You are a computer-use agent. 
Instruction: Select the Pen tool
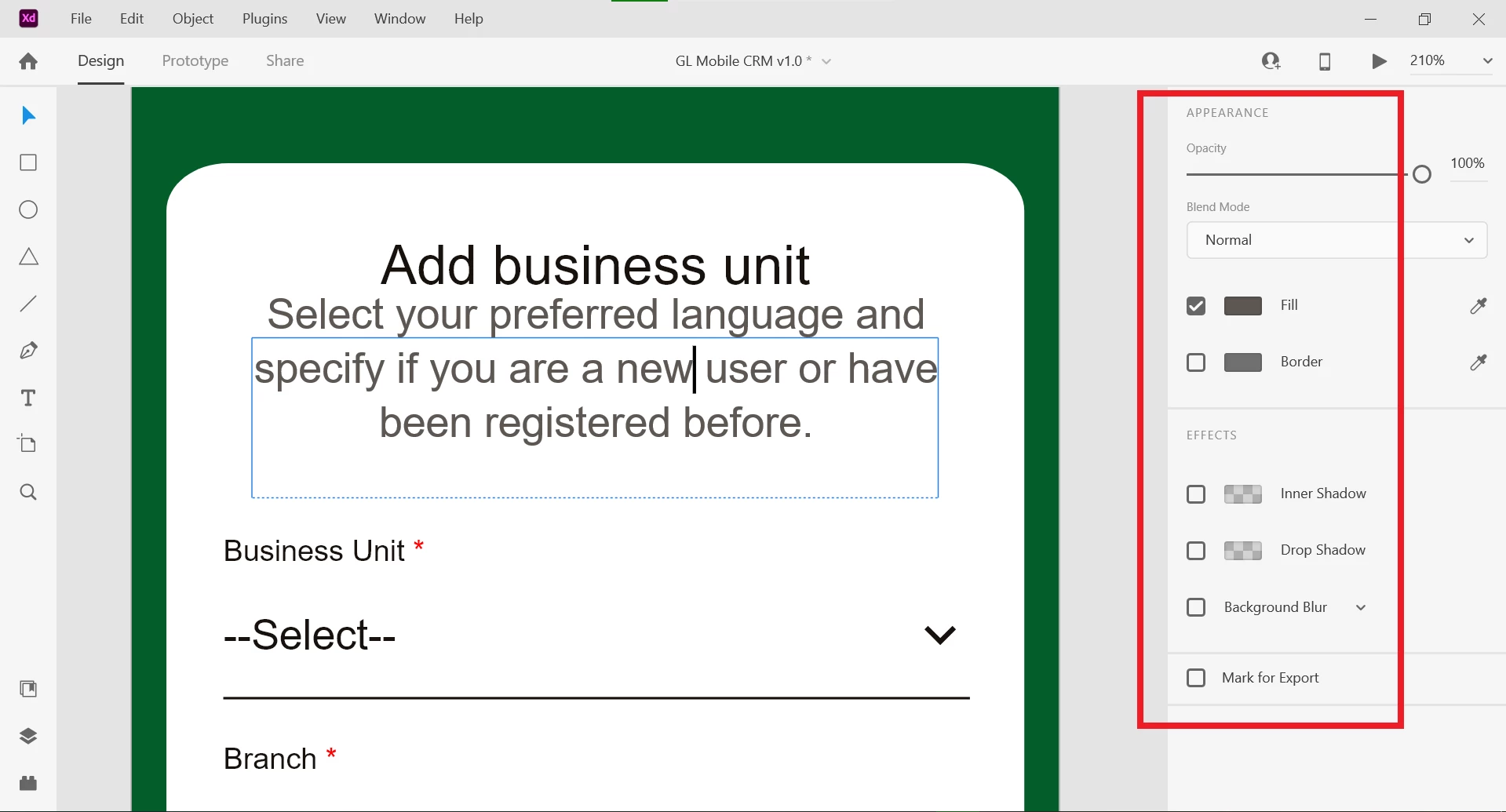click(x=28, y=351)
